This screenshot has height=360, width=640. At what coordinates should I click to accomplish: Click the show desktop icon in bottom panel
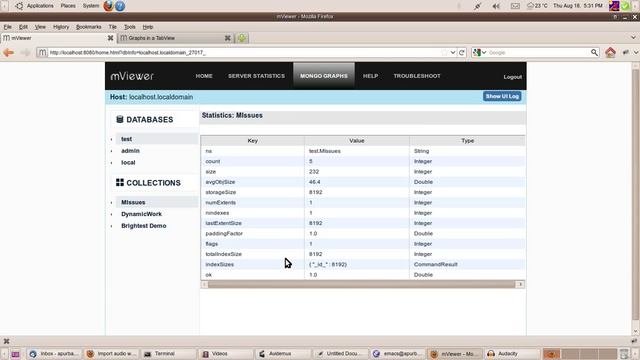click(x=15, y=354)
